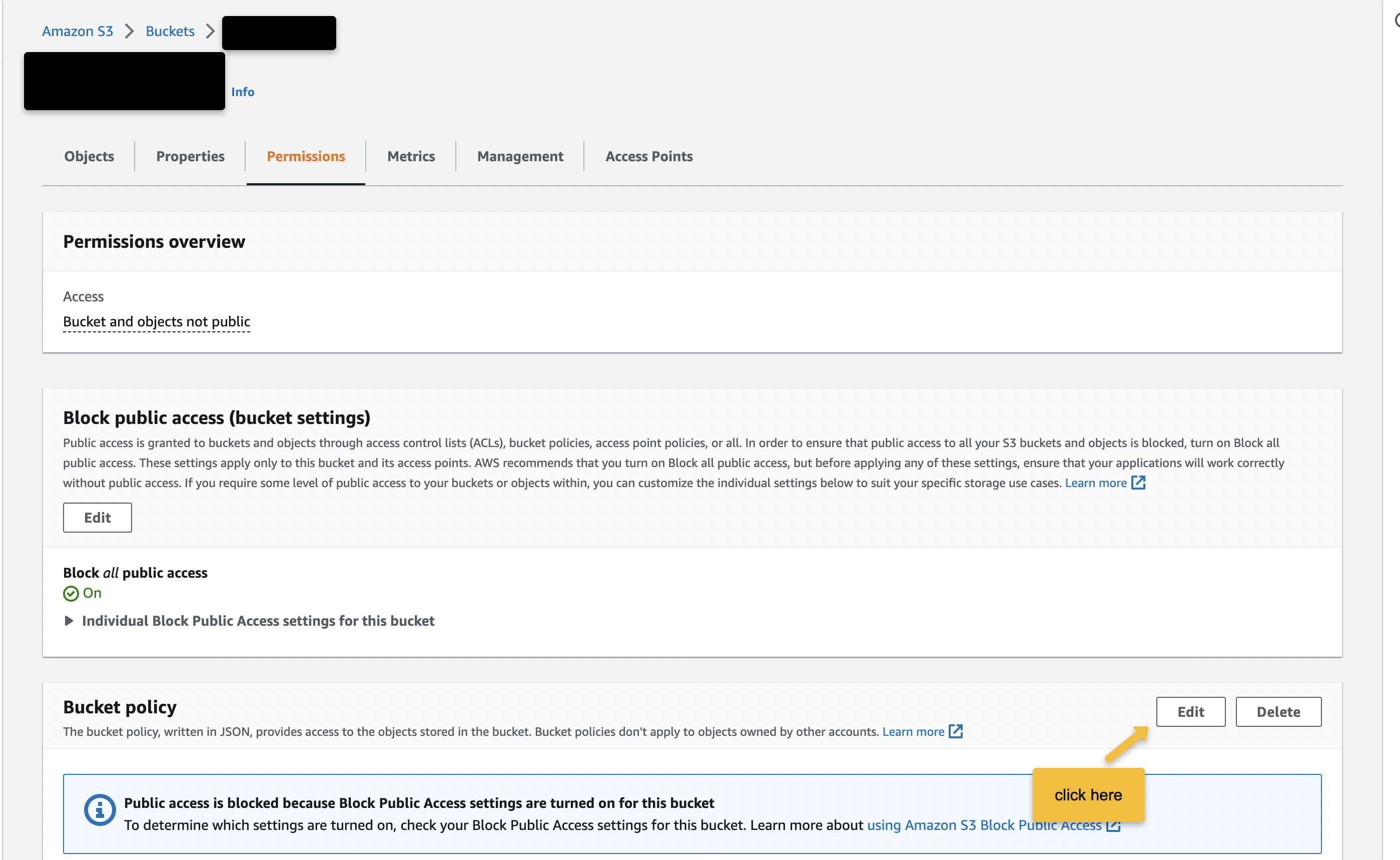
Task: Click the external link icon after Block public access Learn more
Action: (x=1138, y=483)
